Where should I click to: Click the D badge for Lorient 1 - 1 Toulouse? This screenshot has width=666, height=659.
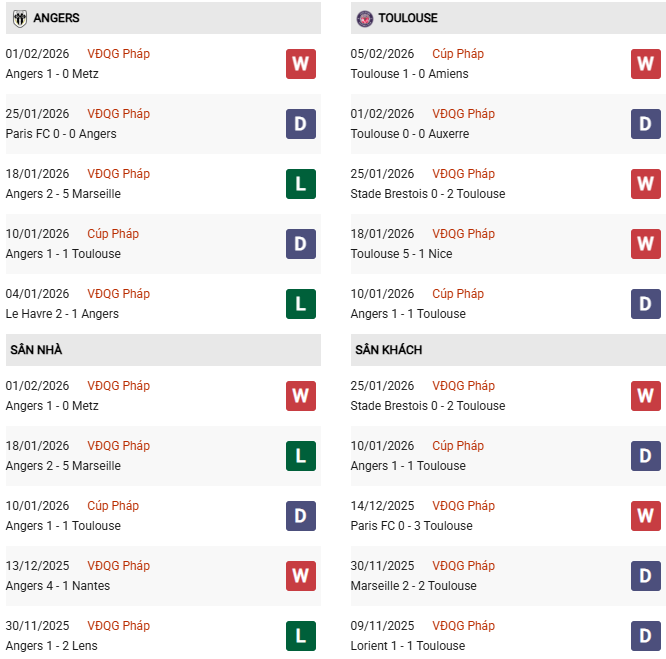click(646, 636)
